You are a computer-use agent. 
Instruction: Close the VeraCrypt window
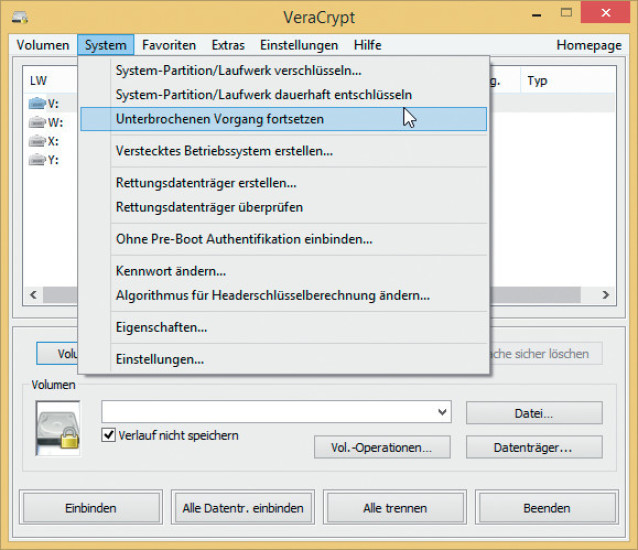point(605,13)
